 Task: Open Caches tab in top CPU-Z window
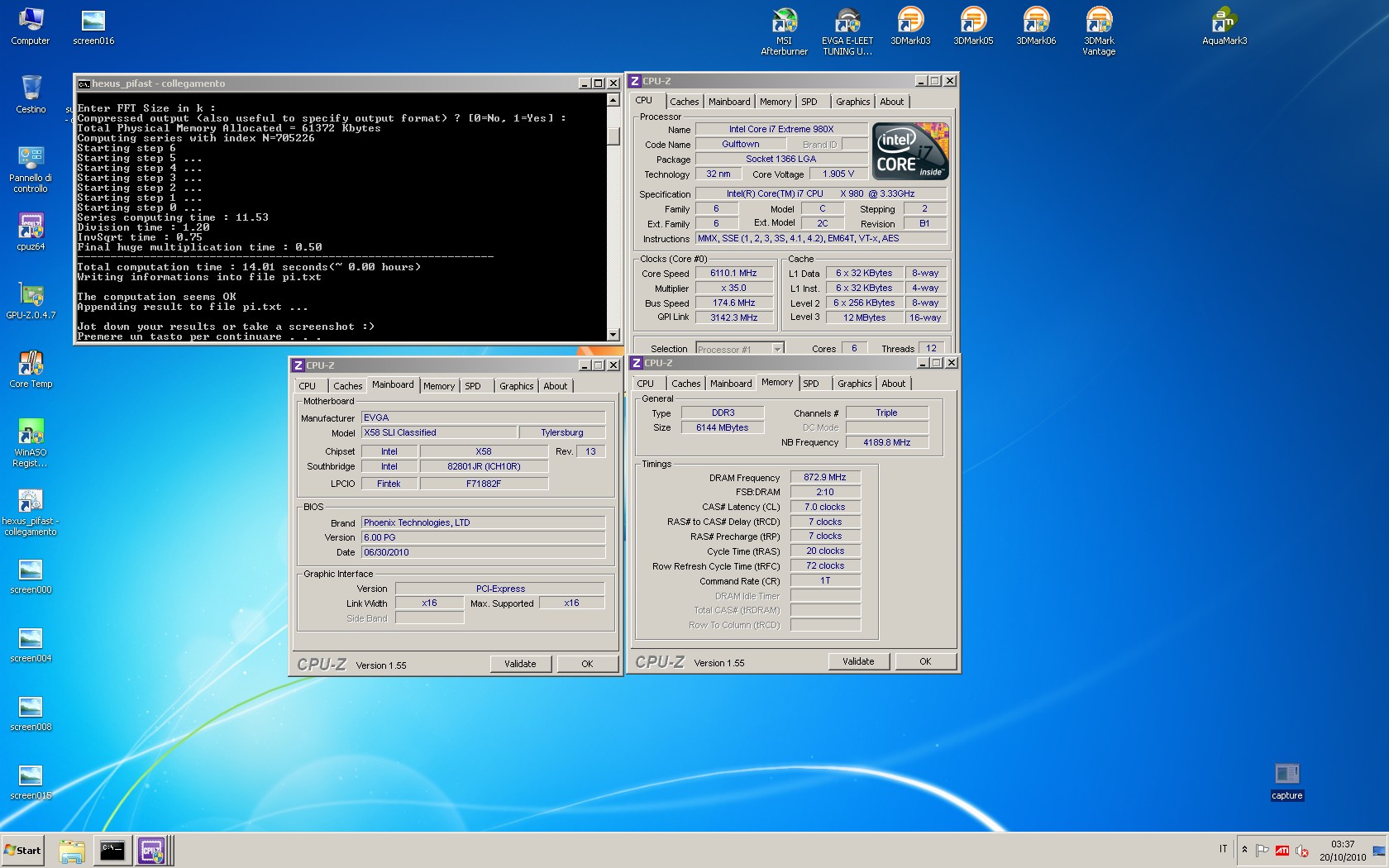click(x=684, y=102)
